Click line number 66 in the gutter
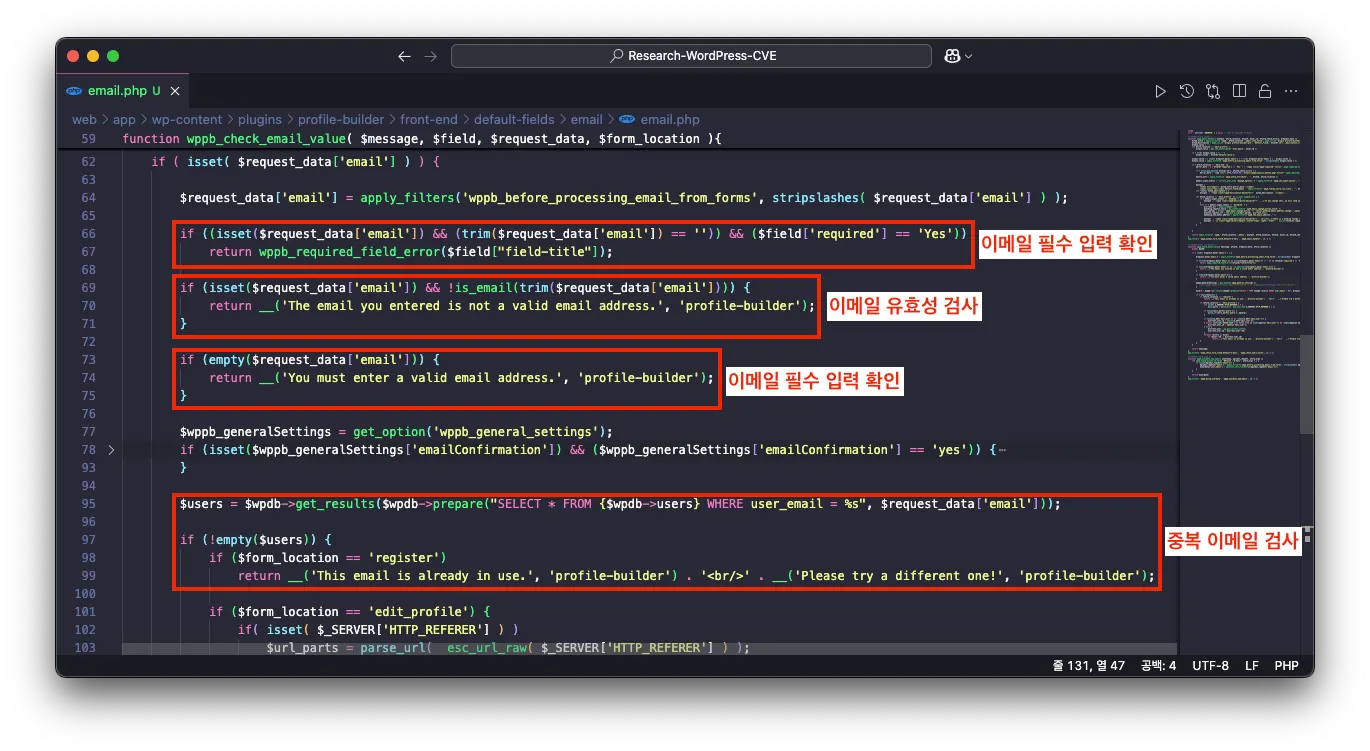Viewport: 1370px width, 751px height. (x=88, y=234)
